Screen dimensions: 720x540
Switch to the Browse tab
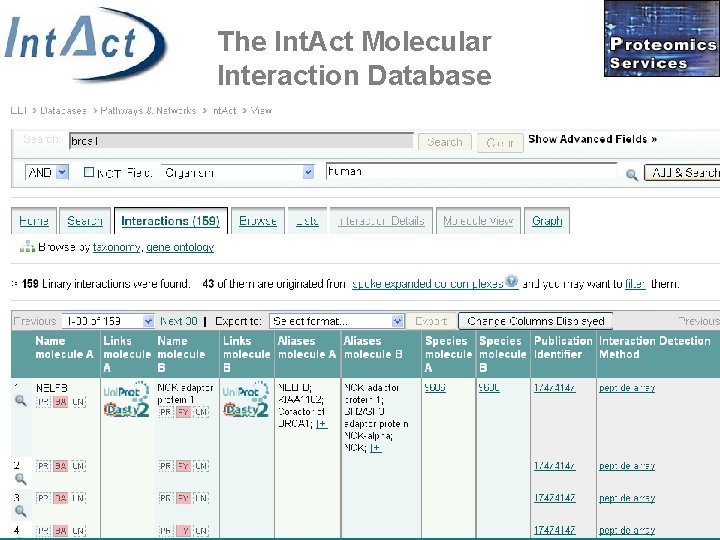[258, 221]
